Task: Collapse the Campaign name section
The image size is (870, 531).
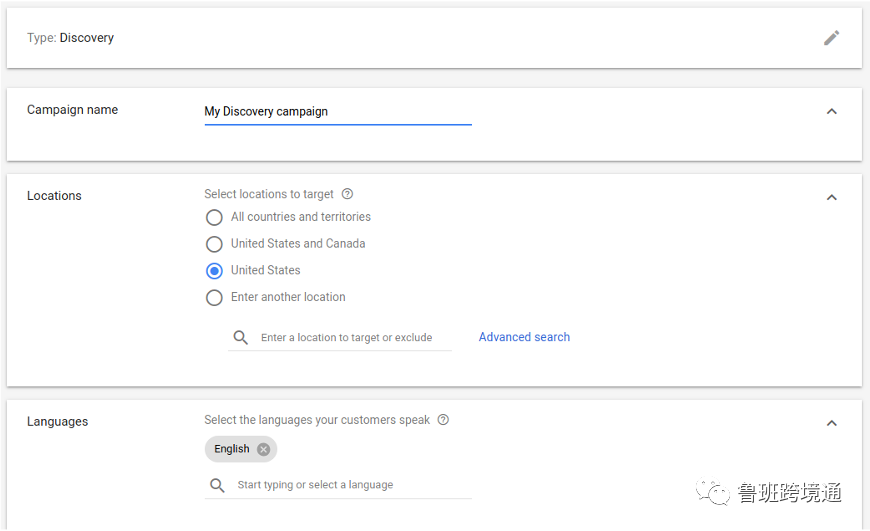Action: [x=831, y=111]
